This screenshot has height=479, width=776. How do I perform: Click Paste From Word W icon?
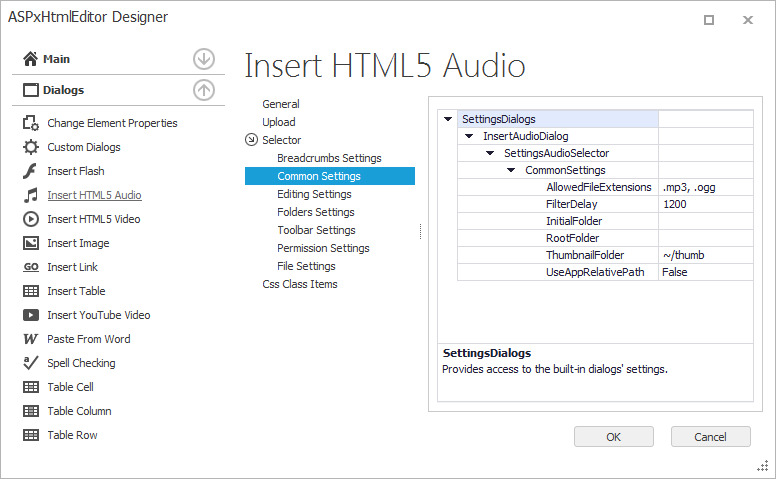[30, 339]
